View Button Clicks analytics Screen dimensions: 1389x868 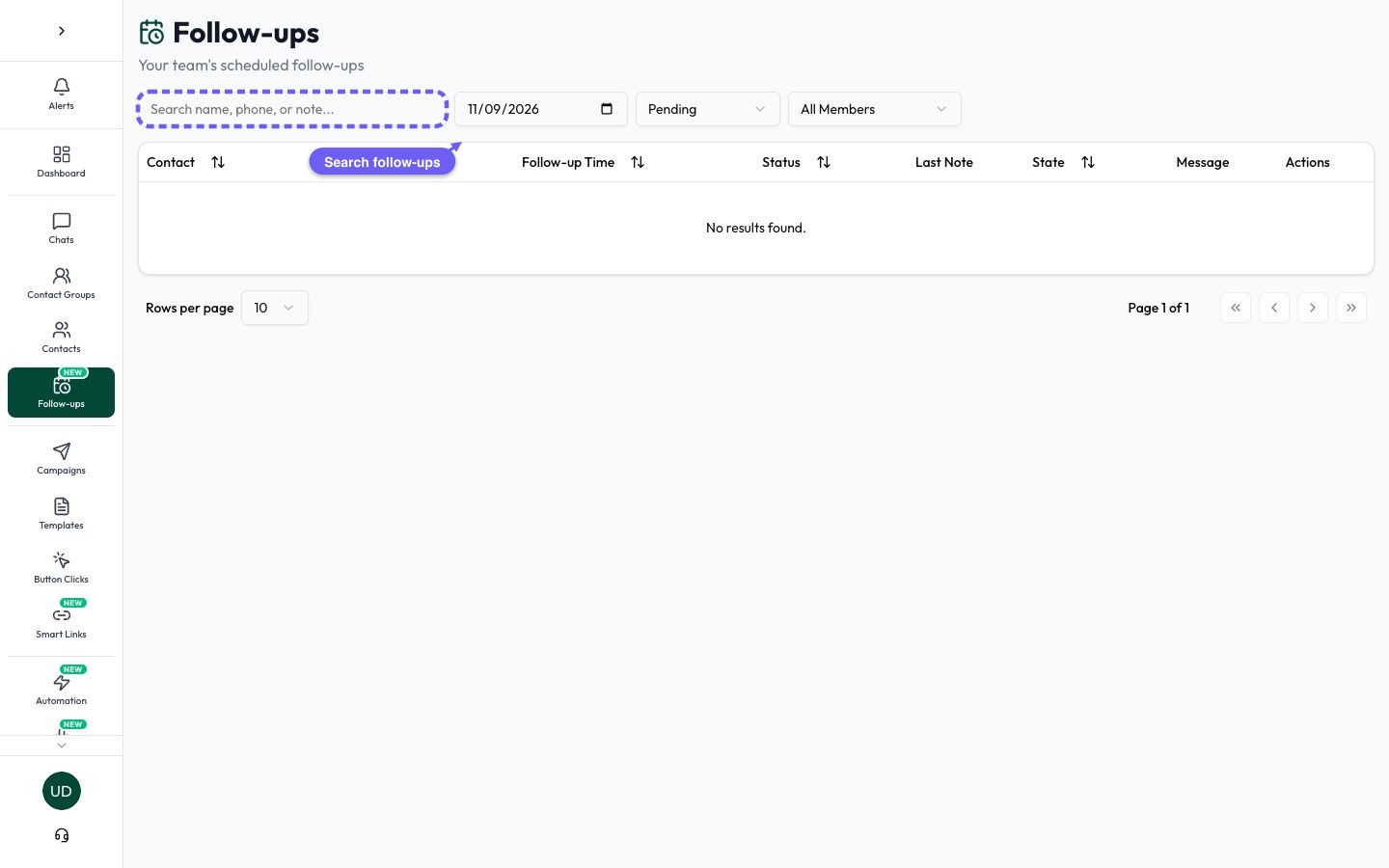[x=61, y=568]
